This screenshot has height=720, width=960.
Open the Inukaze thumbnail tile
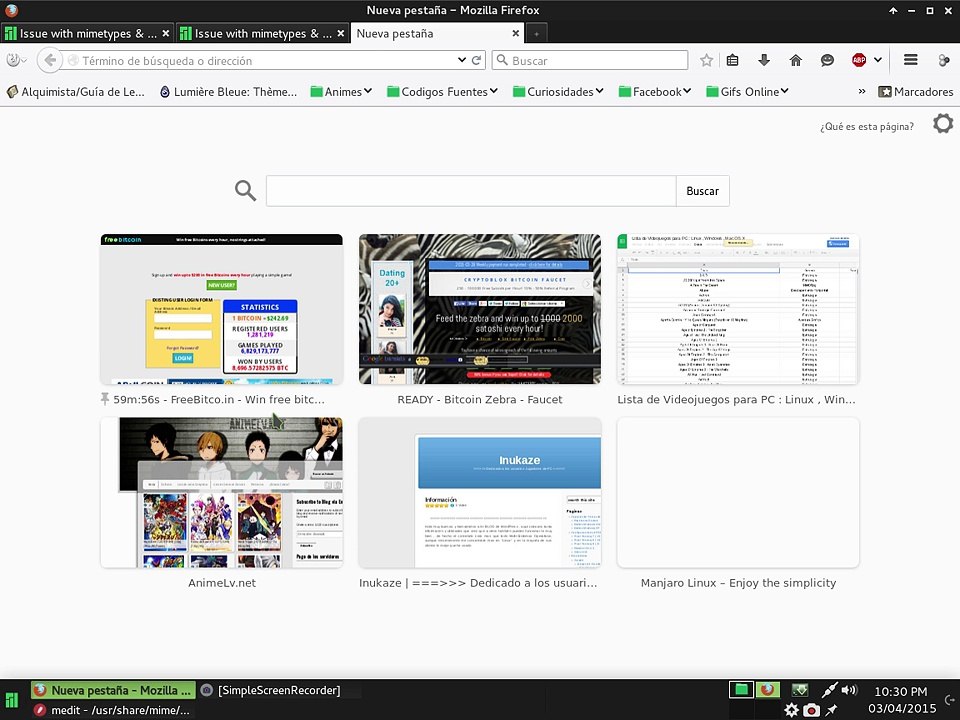480,493
